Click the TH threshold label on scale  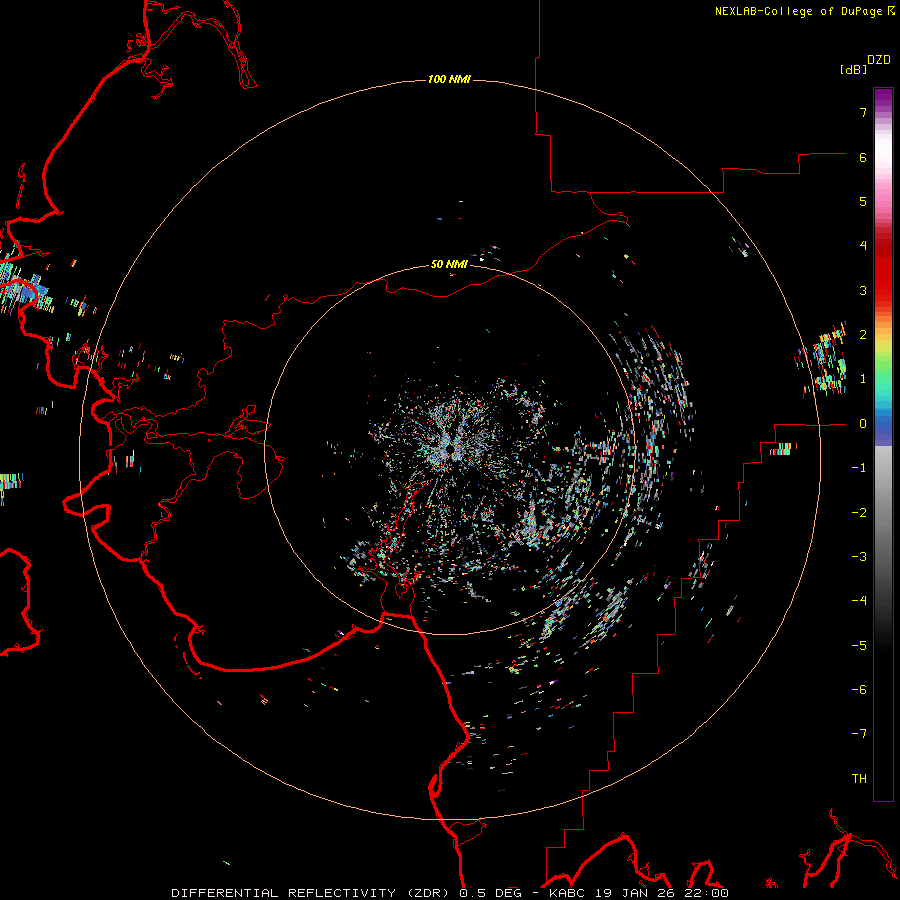point(859,779)
